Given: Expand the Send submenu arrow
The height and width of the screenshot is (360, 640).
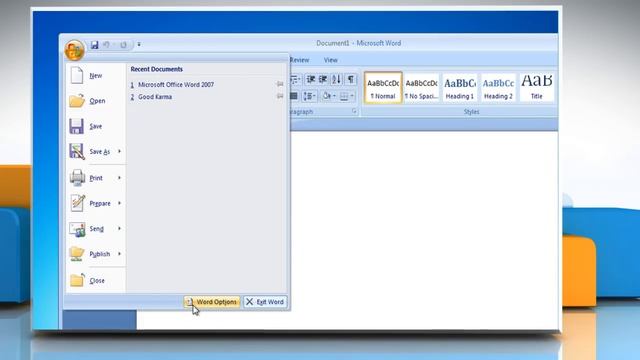Looking at the screenshot, I should 120,229.
